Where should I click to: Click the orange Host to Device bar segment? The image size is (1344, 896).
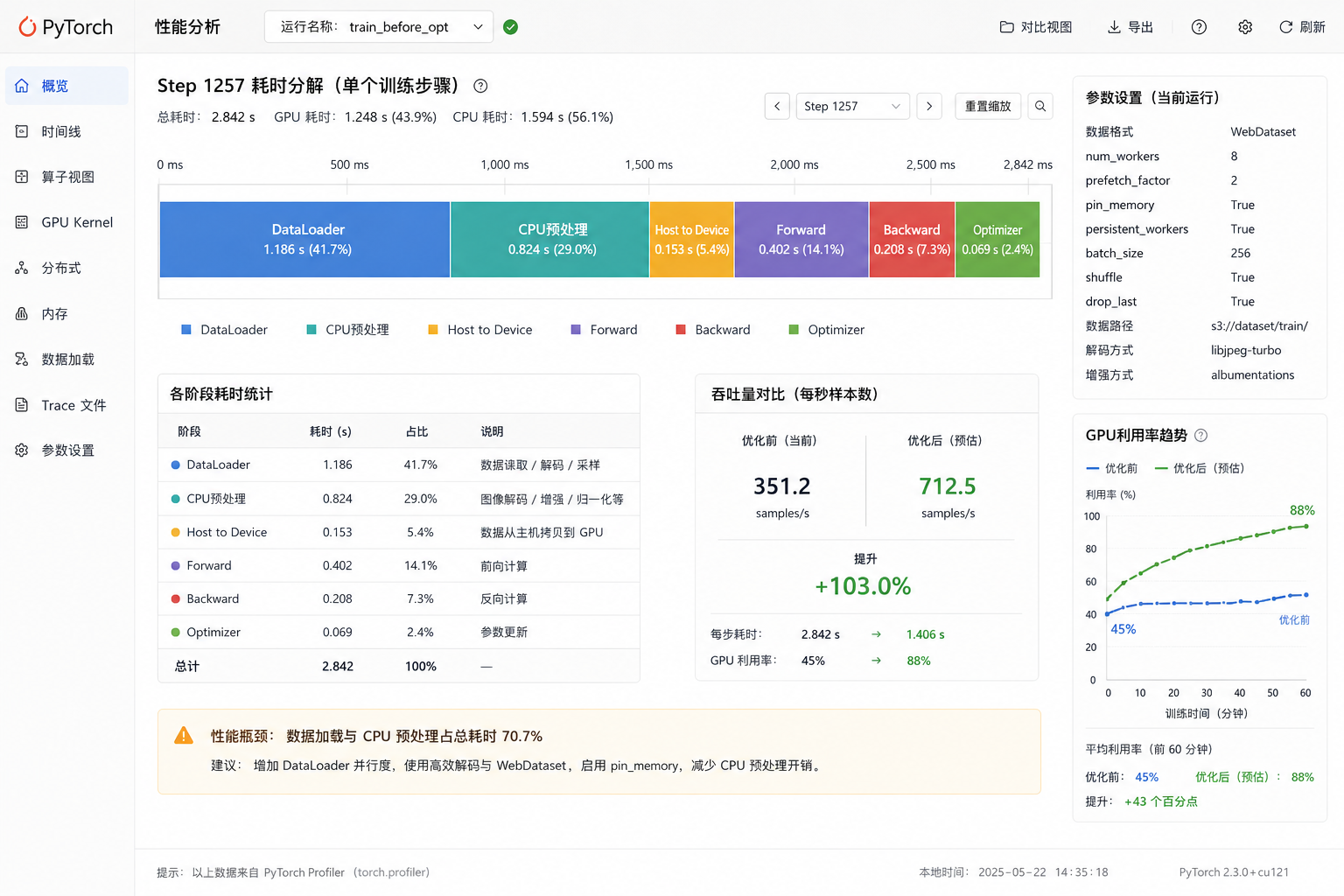click(x=692, y=240)
